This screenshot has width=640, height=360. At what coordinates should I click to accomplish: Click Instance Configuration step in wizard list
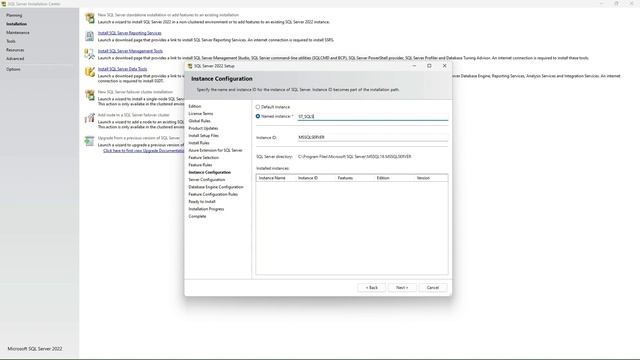coord(210,172)
